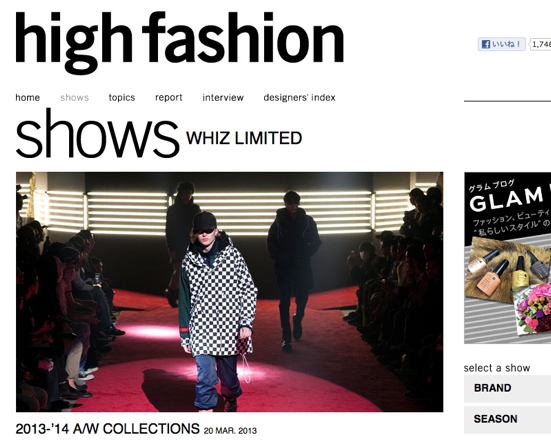Click the large shows page heading

(x=97, y=135)
